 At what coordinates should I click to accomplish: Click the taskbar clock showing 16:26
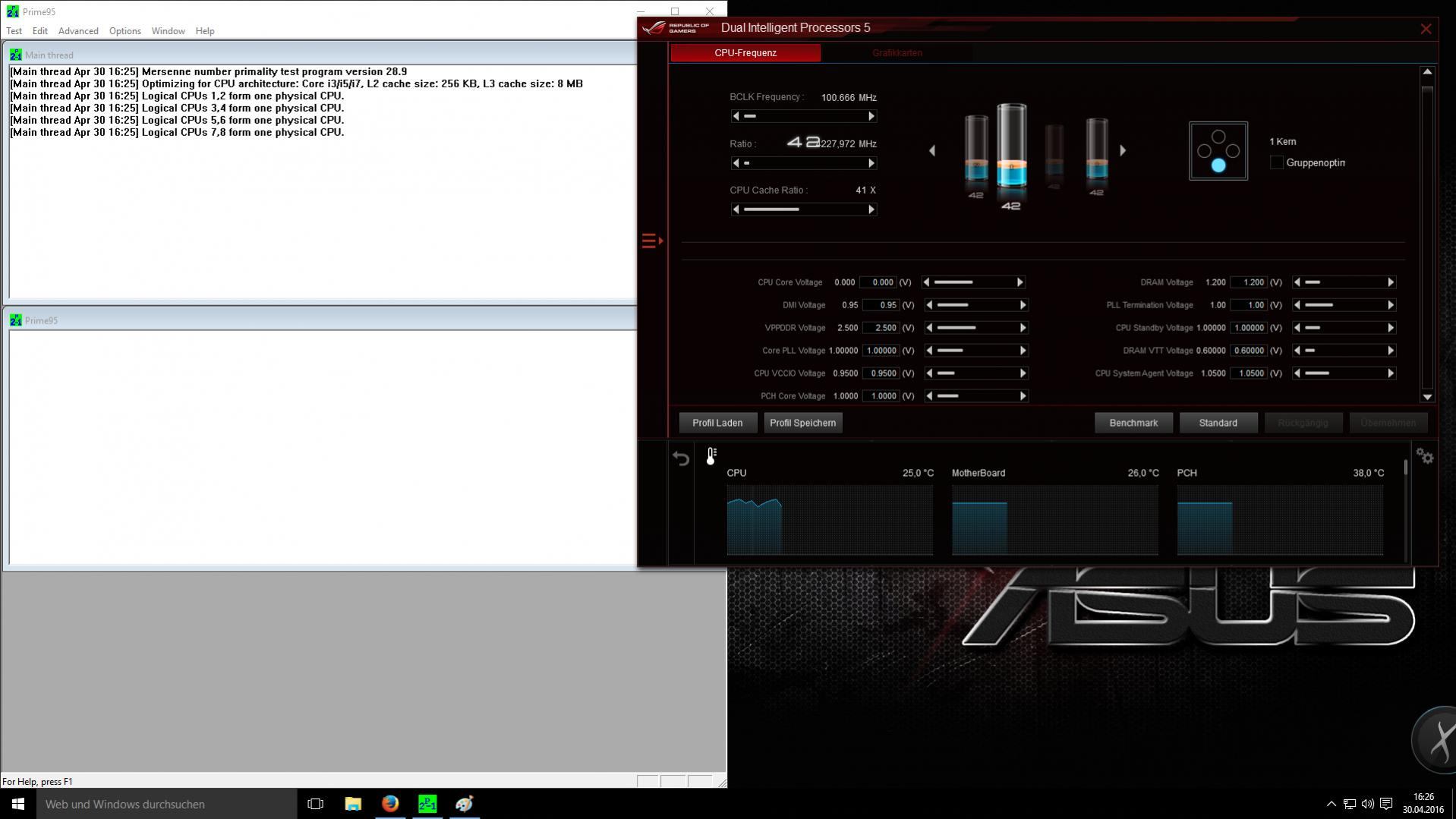click(1423, 797)
